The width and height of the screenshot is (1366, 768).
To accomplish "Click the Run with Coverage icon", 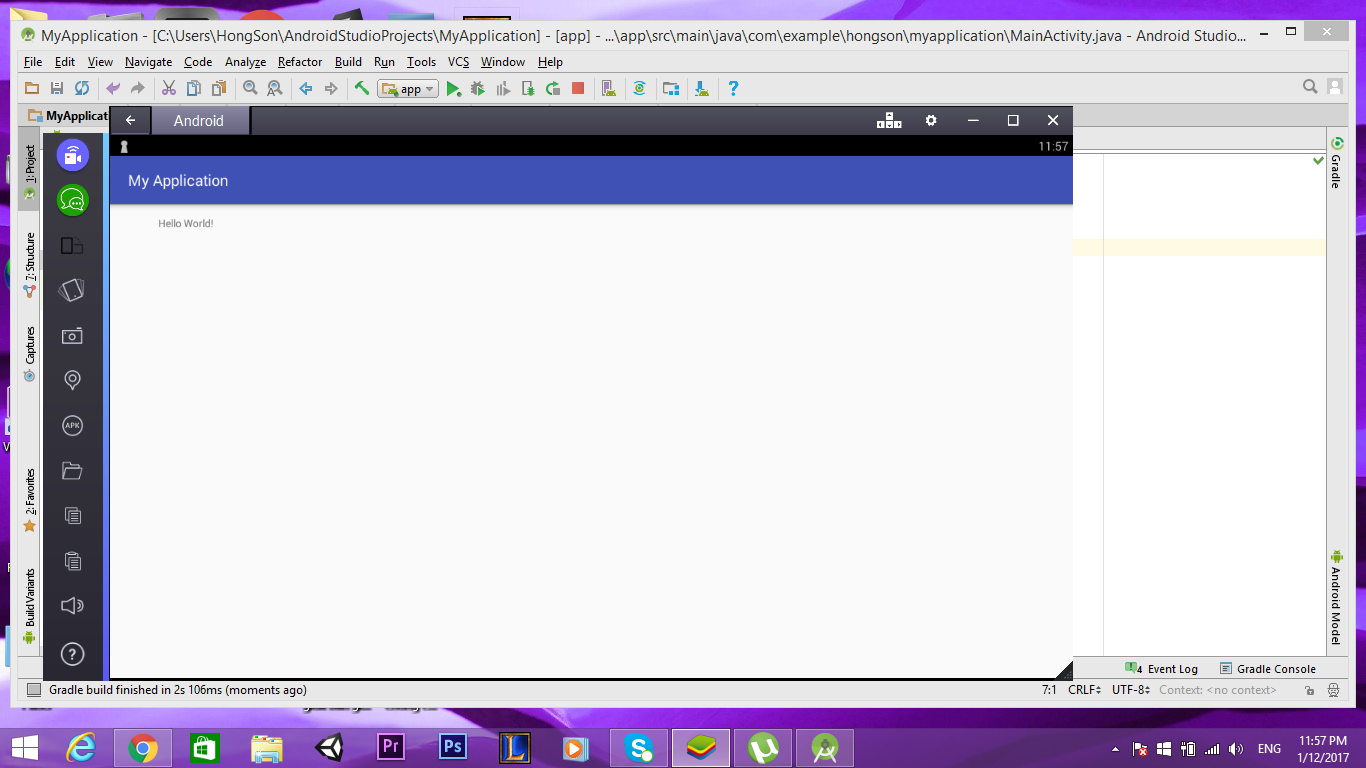I will tap(503, 89).
